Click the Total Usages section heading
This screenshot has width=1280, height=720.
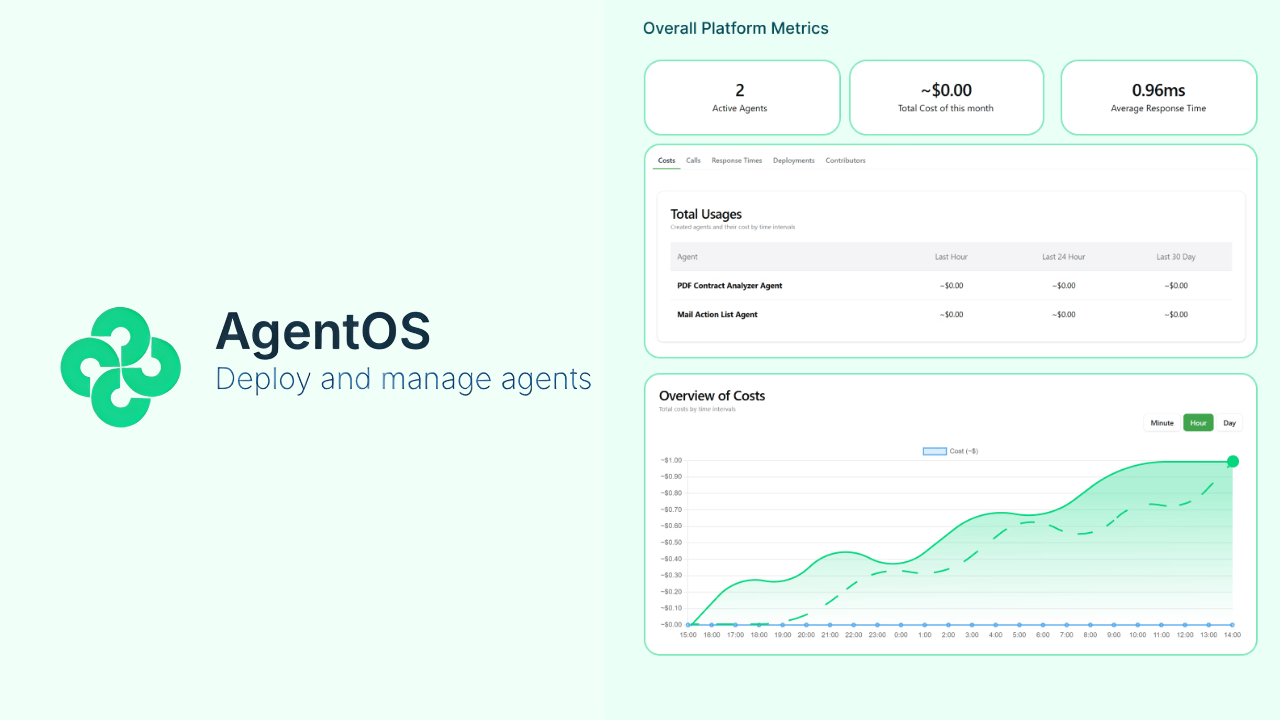[706, 214]
